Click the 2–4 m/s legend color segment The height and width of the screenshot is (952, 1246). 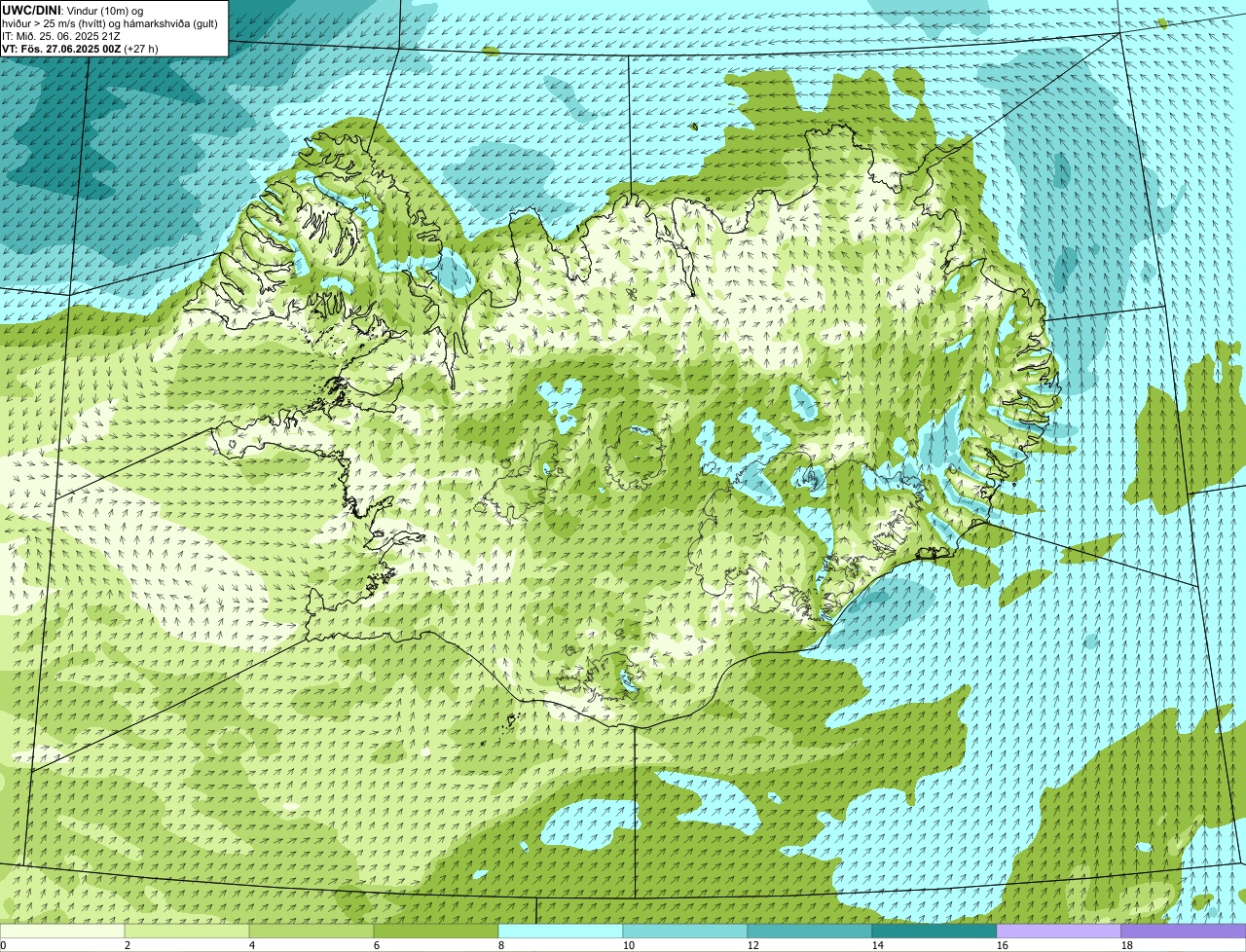tap(187, 932)
